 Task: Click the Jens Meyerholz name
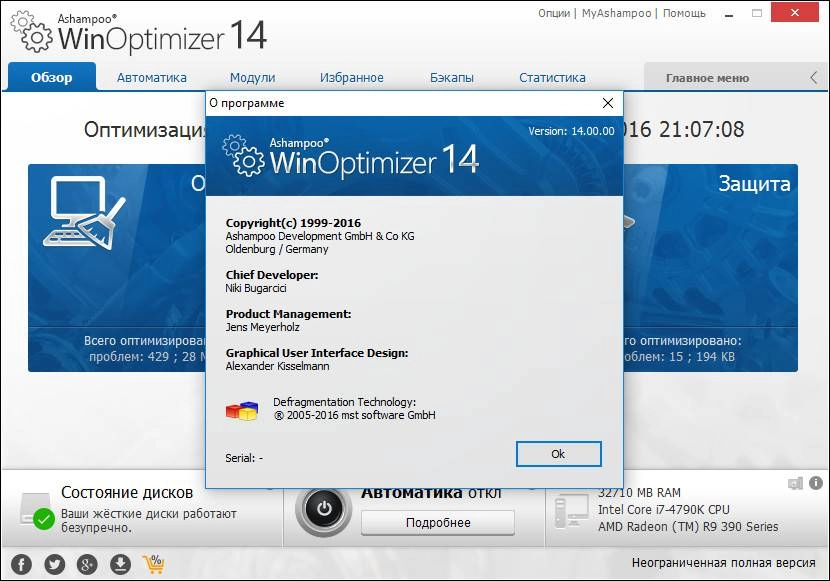263,327
